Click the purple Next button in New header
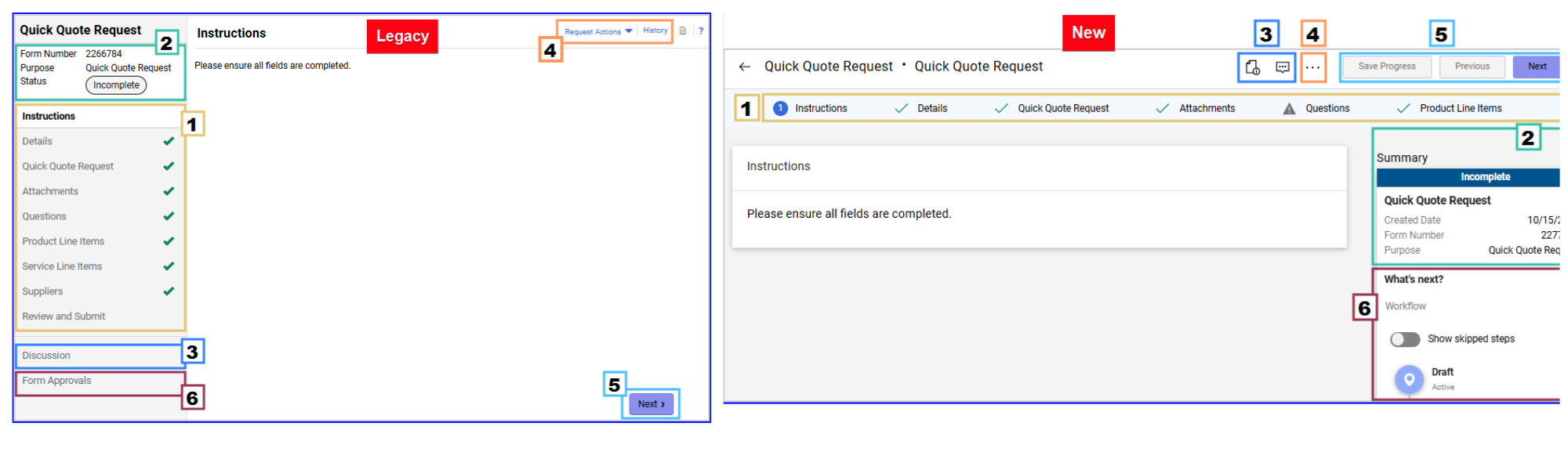This screenshot has width=1568, height=470. point(1537,67)
